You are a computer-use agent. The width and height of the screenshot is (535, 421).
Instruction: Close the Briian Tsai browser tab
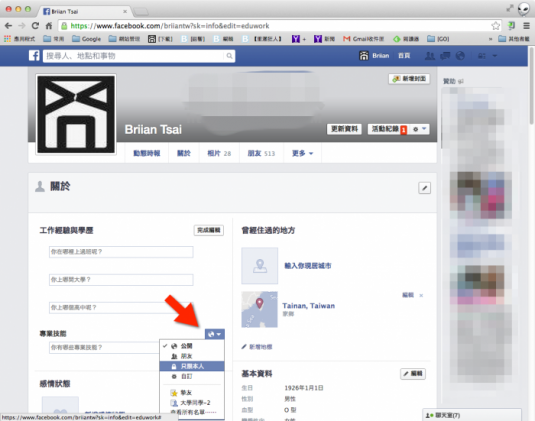click(x=125, y=11)
